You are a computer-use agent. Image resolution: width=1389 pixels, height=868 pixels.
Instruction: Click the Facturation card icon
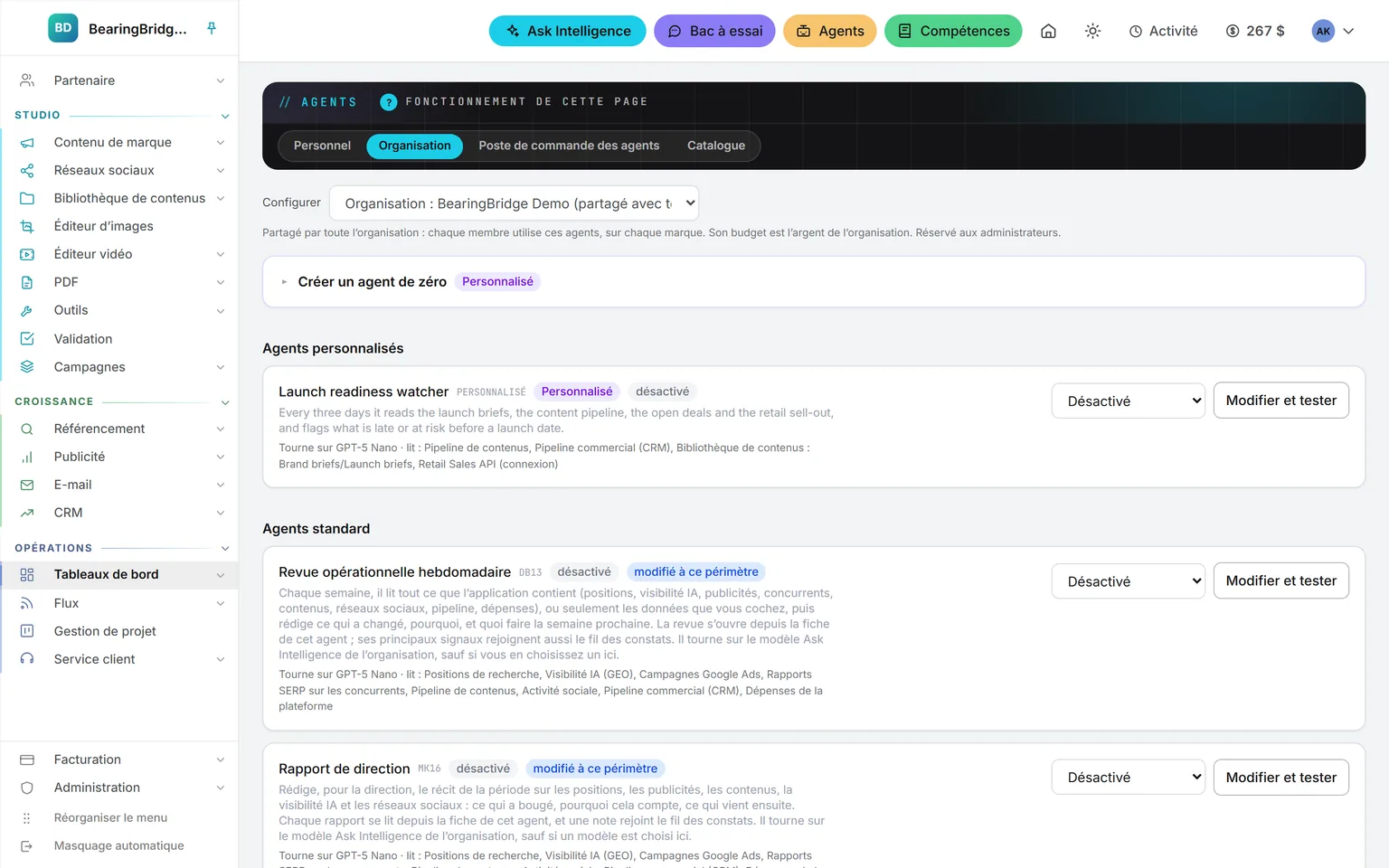[27, 759]
